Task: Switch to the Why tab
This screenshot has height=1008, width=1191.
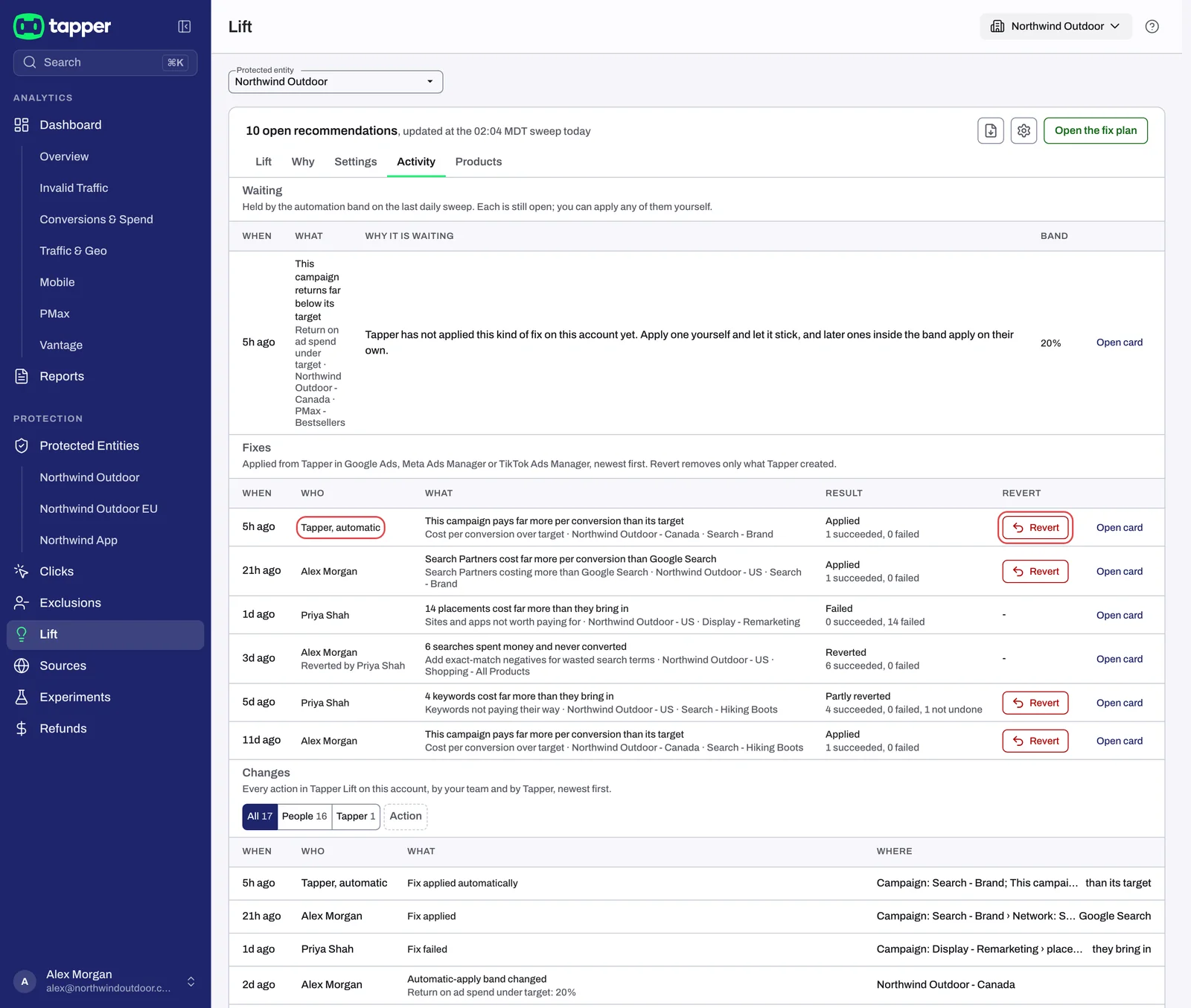Action: [303, 162]
